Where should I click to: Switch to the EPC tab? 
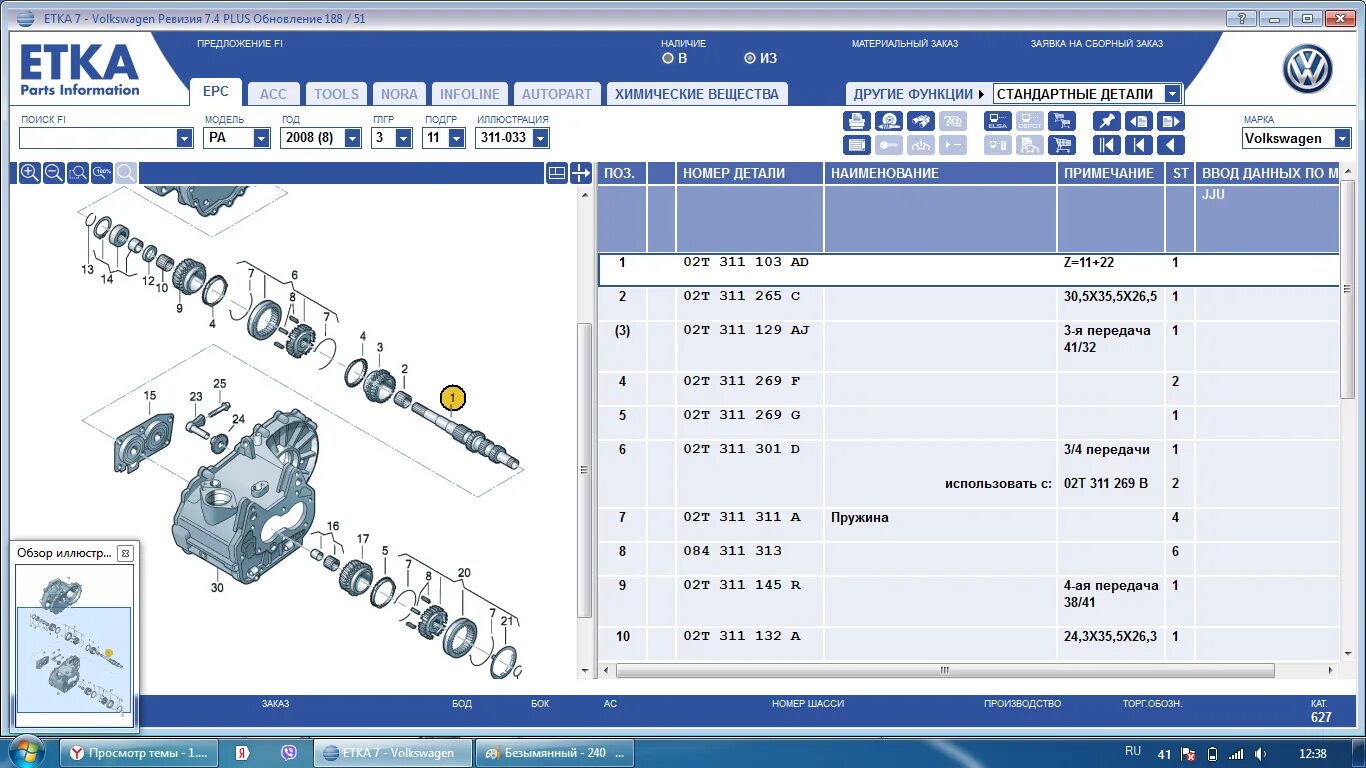click(x=215, y=91)
